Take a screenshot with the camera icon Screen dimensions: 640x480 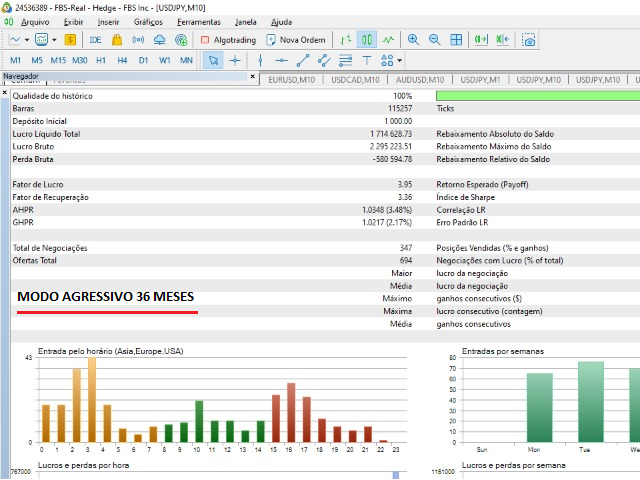528,40
